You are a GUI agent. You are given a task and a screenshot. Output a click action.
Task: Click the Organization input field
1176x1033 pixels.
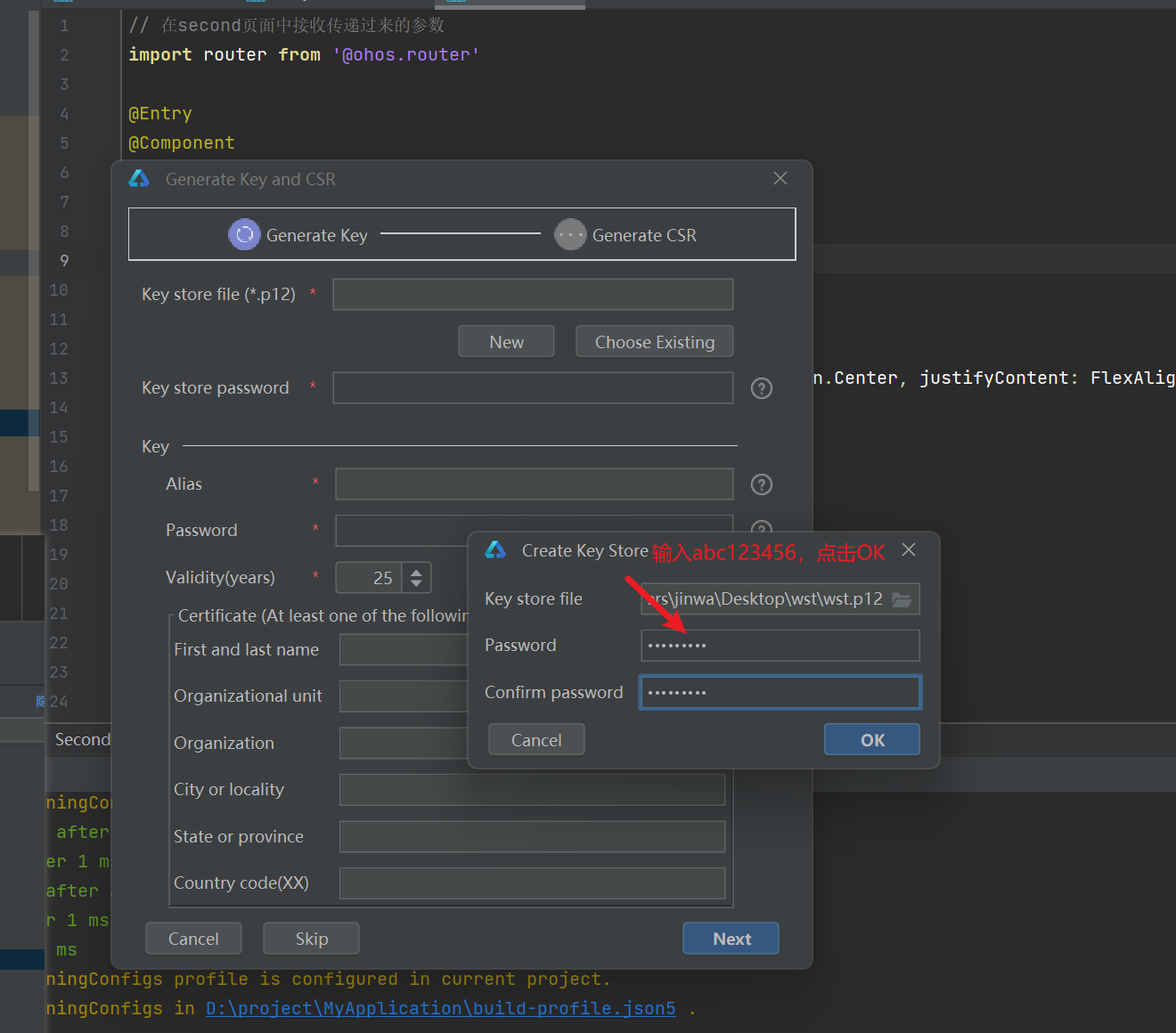(404, 743)
